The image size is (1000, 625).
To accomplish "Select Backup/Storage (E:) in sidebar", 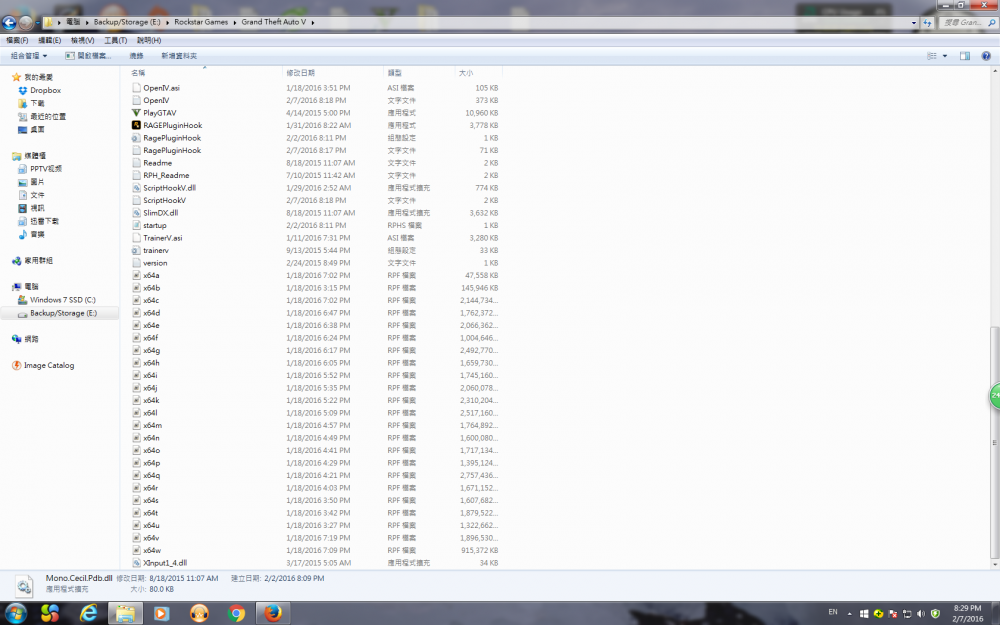I will click(x=63, y=313).
